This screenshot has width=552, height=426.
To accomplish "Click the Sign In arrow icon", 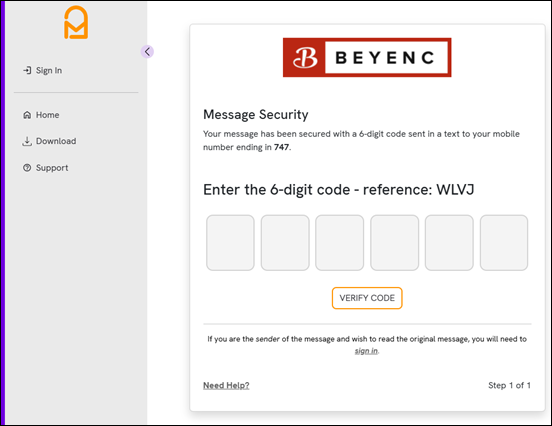I will tap(27, 70).
